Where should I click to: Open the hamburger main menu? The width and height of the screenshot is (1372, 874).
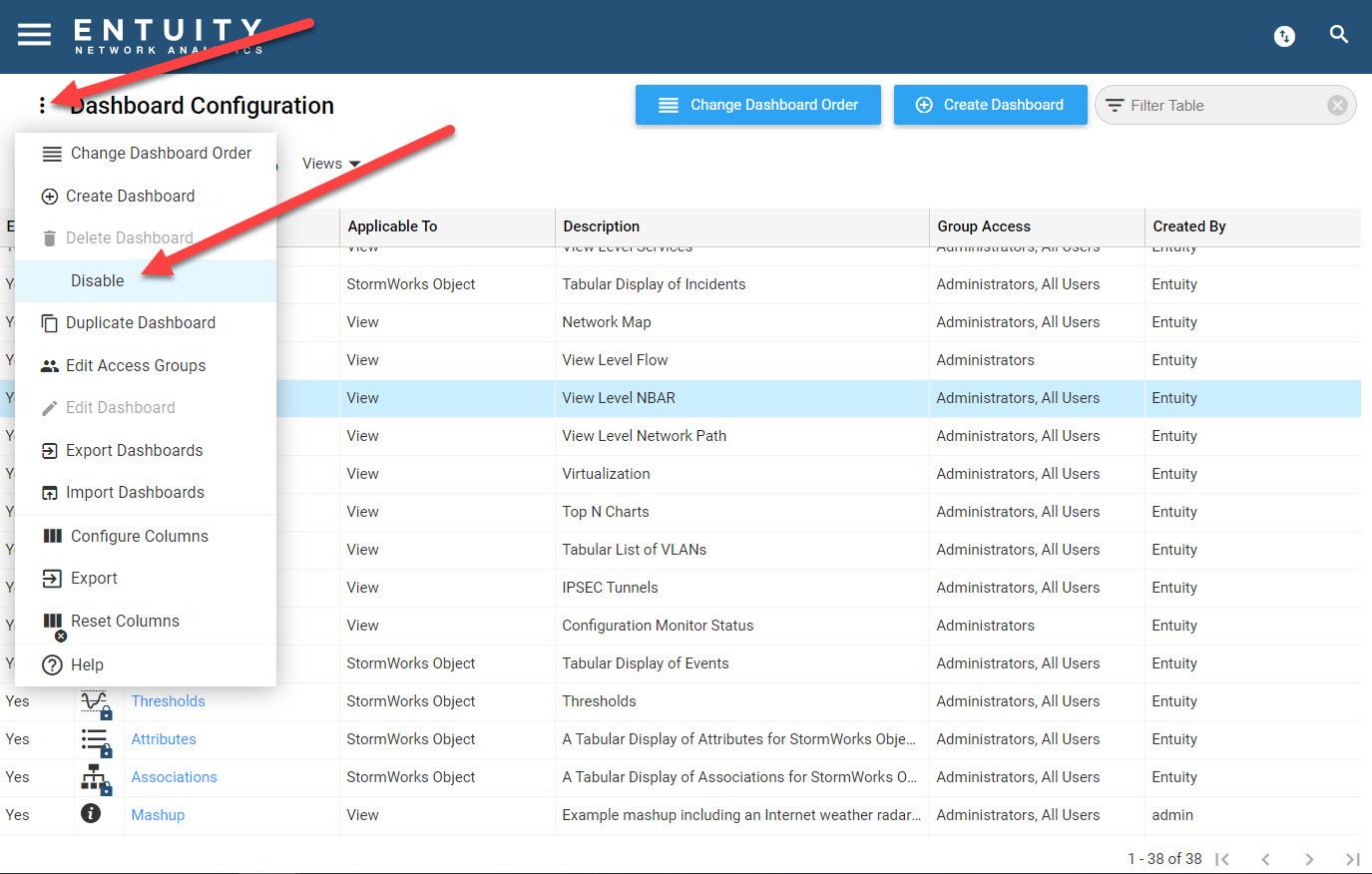coord(34,35)
